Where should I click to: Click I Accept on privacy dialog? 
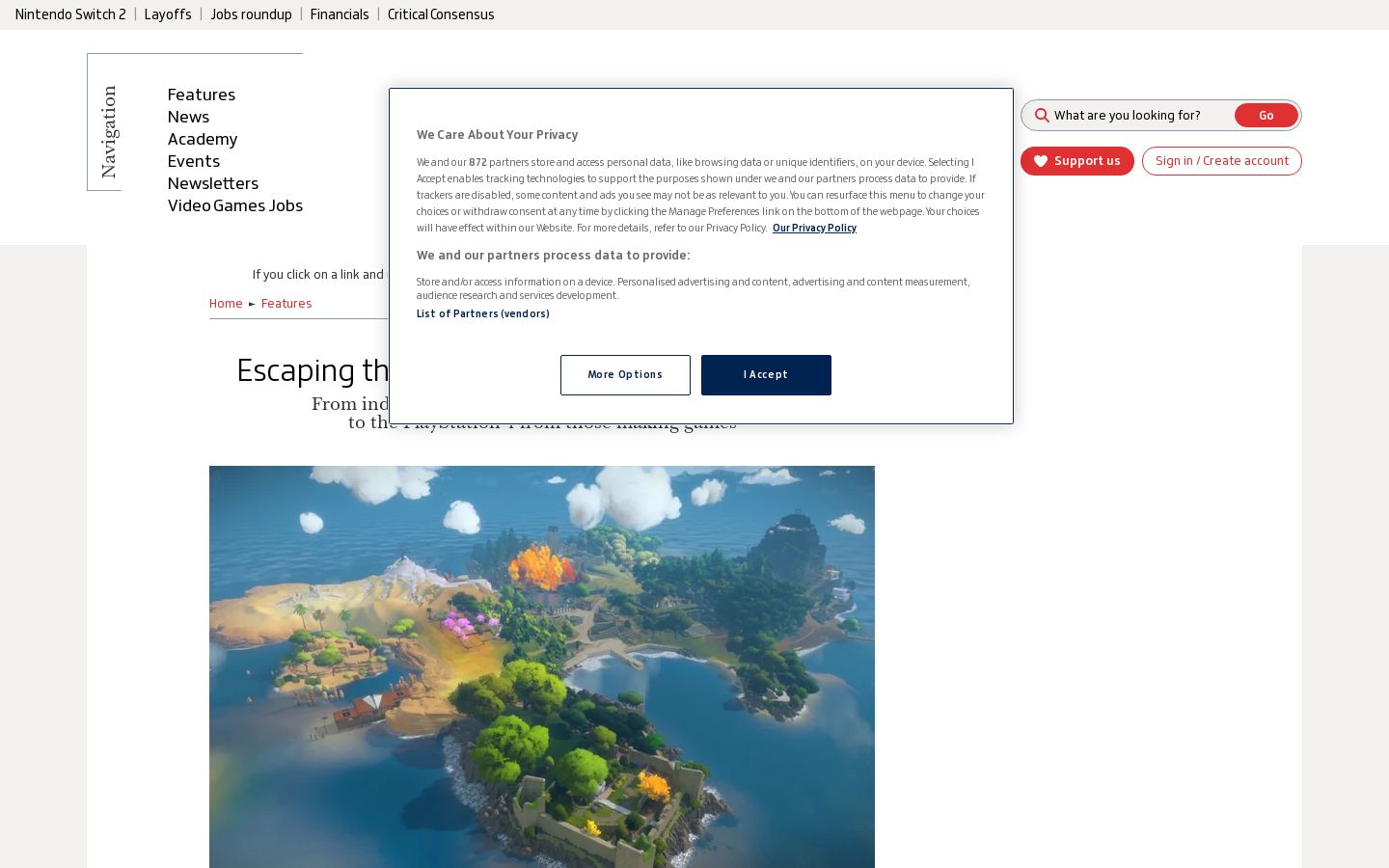pyautogui.click(x=766, y=375)
